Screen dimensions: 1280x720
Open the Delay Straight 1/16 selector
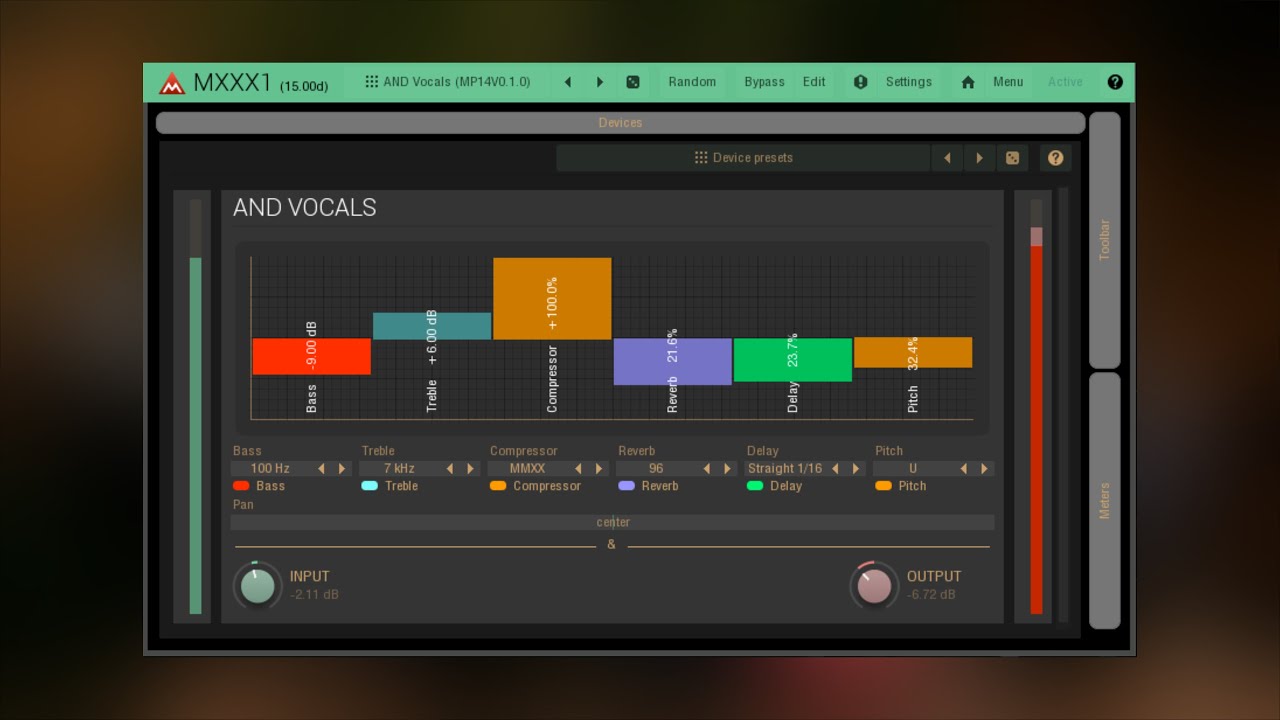point(785,468)
